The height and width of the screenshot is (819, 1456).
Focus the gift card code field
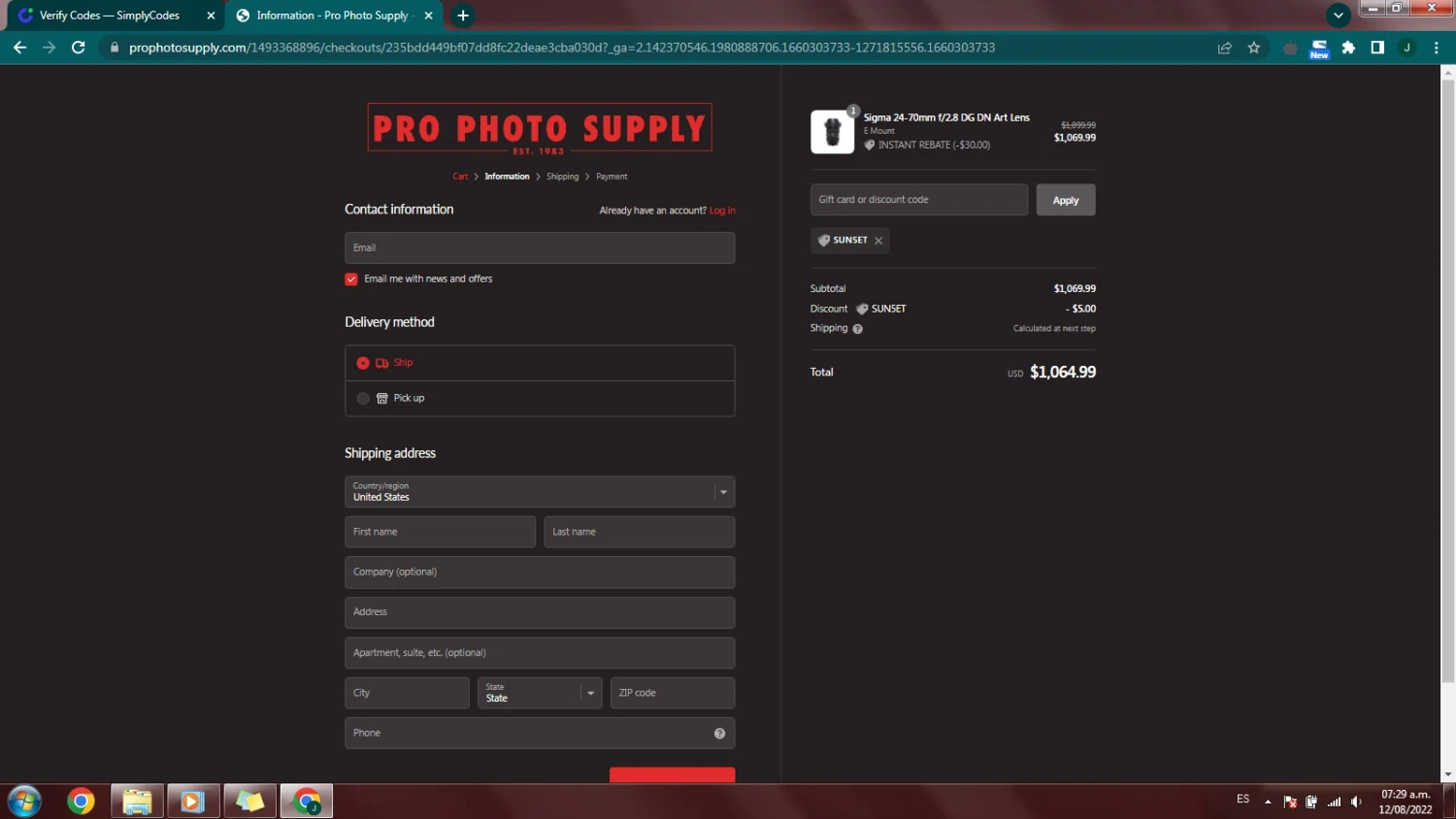pyautogui.click(x=919, y=200)
